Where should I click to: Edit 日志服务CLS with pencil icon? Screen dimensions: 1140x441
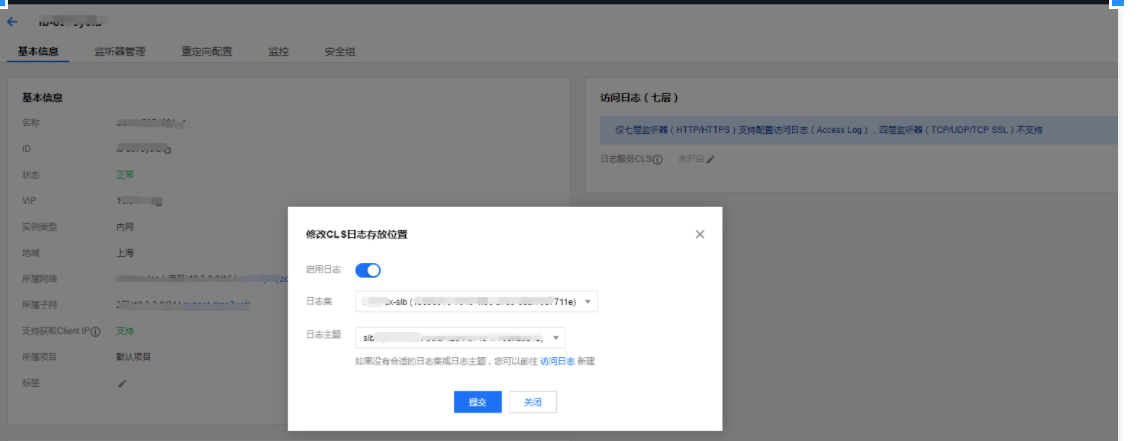click(x=710, y=159)
